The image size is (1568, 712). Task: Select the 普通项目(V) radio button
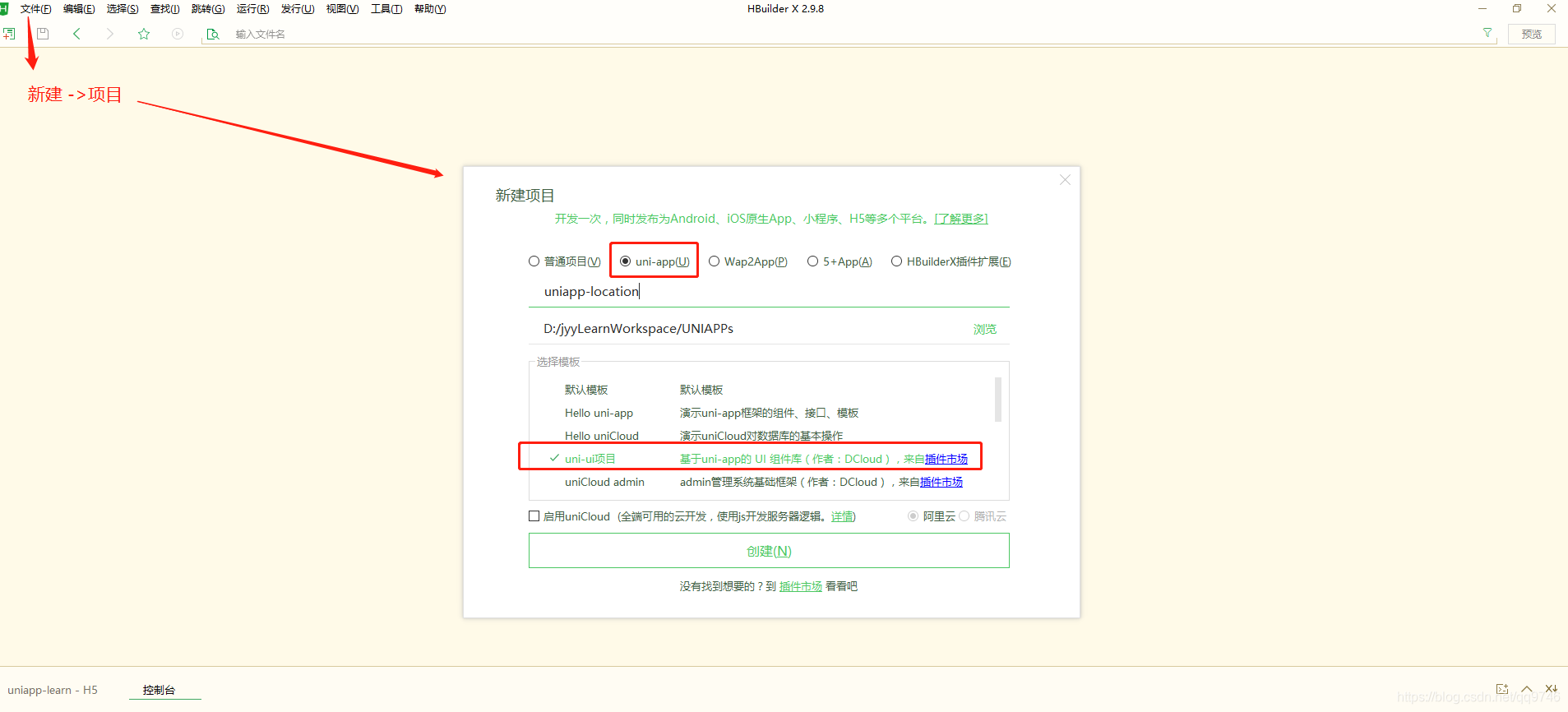point(534,261)
